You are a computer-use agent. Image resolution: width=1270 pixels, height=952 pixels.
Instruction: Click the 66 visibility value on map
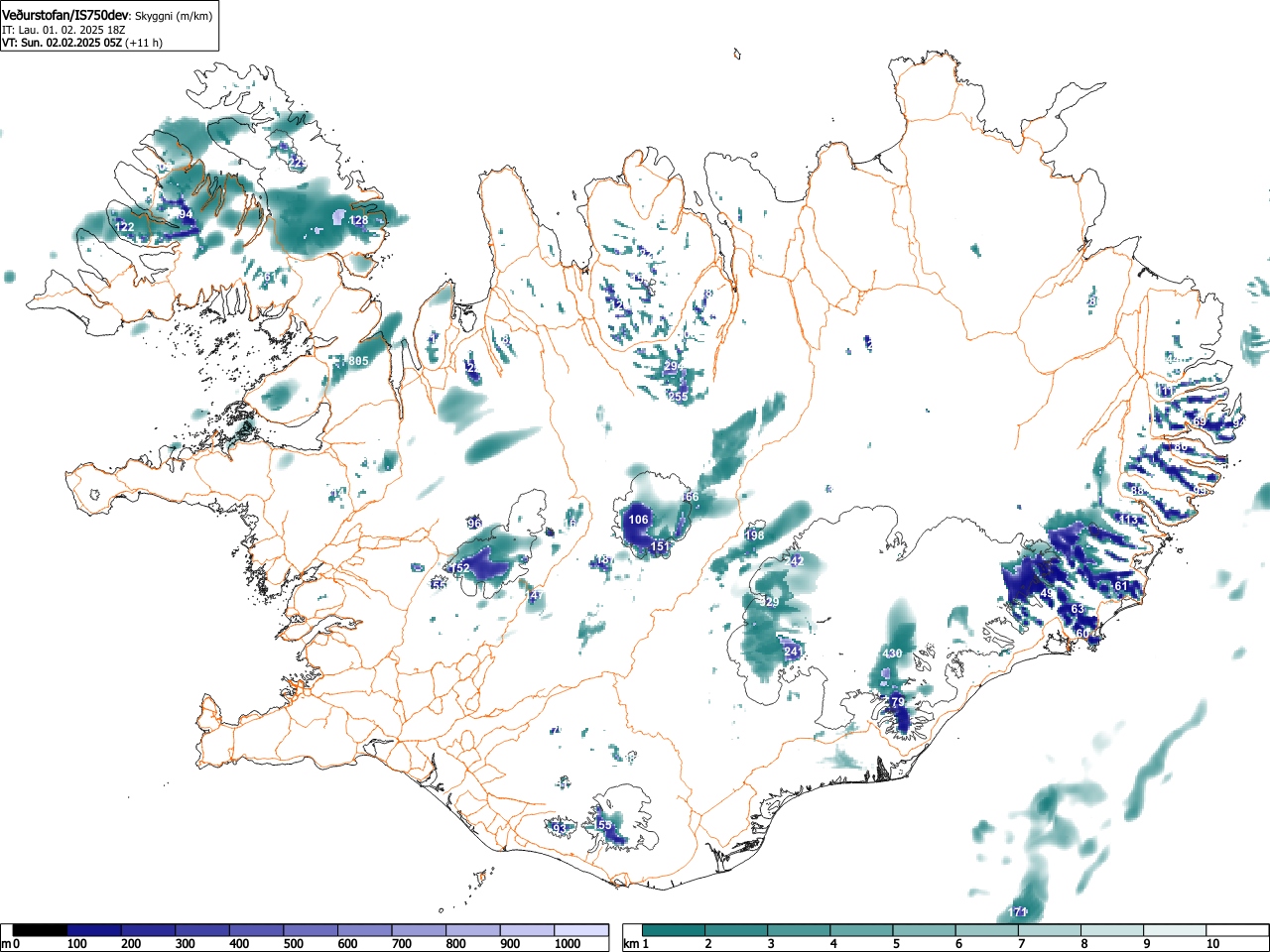click(x=692, y=497)
